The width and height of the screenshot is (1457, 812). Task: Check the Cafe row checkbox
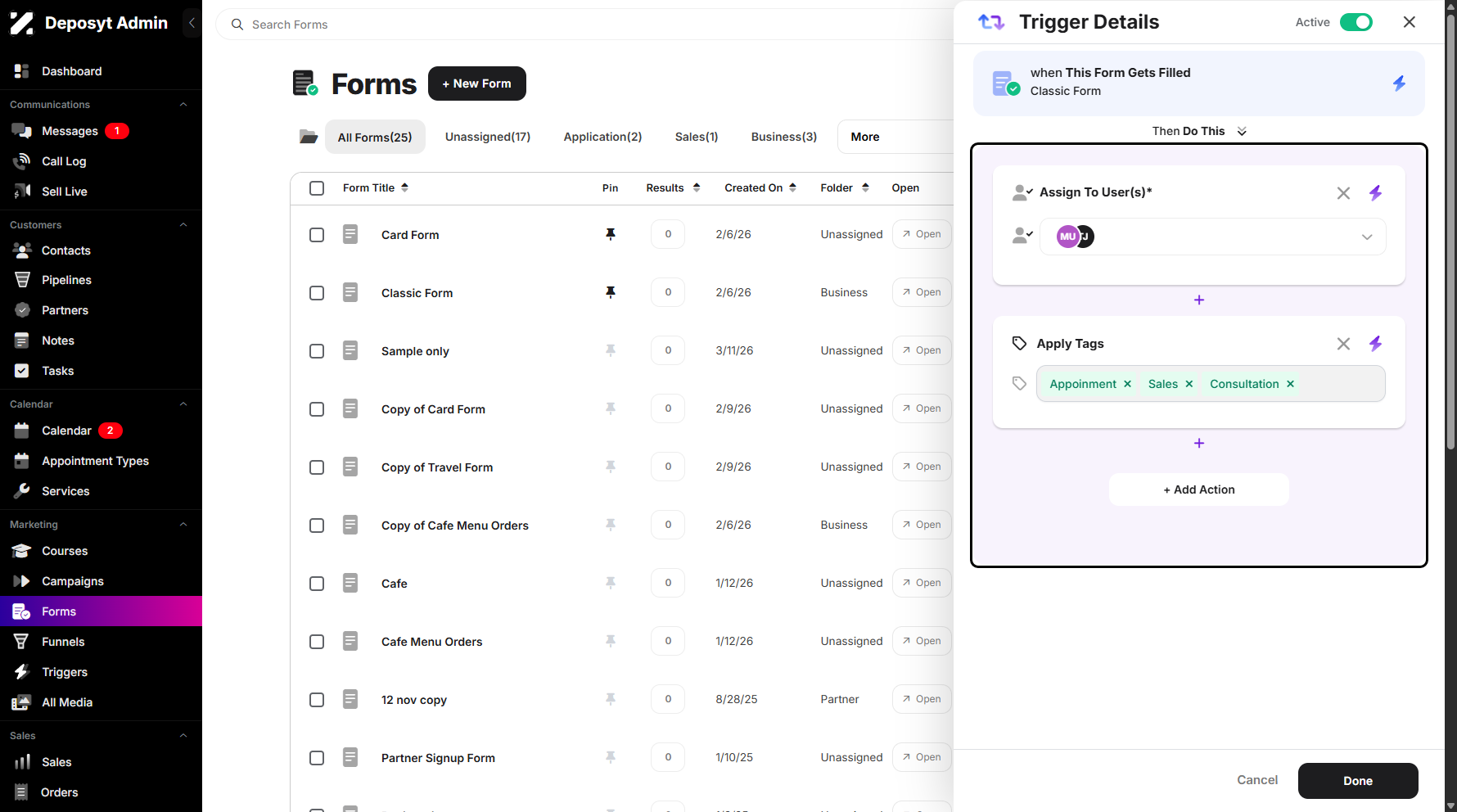point(317,584)
